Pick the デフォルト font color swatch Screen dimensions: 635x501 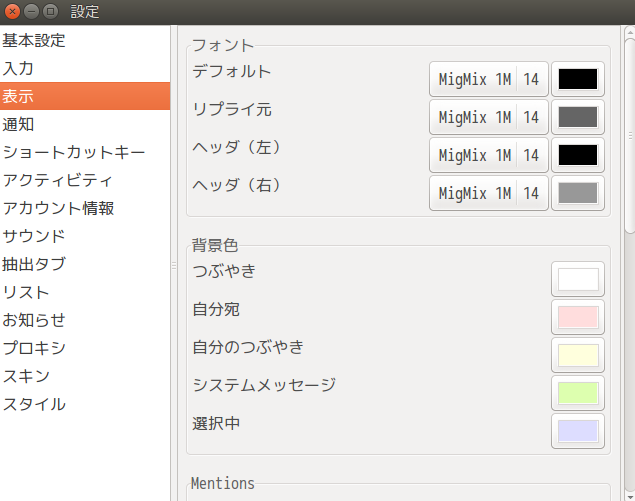(x=578, y=79)
